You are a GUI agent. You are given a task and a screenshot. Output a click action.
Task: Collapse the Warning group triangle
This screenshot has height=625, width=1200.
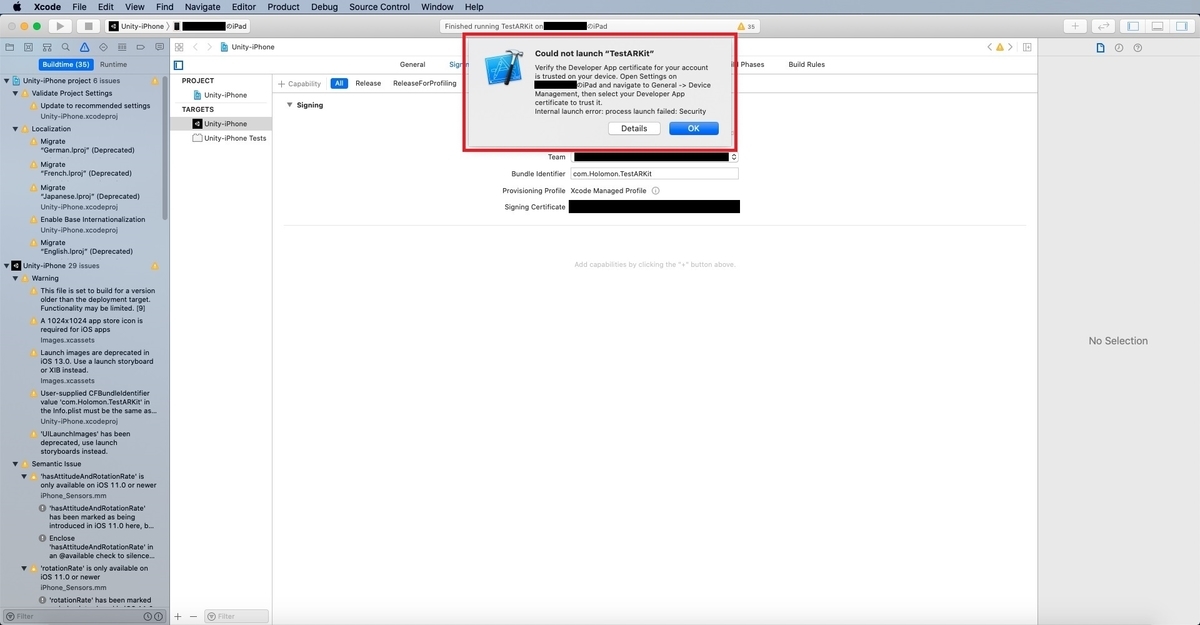point(16,279)
